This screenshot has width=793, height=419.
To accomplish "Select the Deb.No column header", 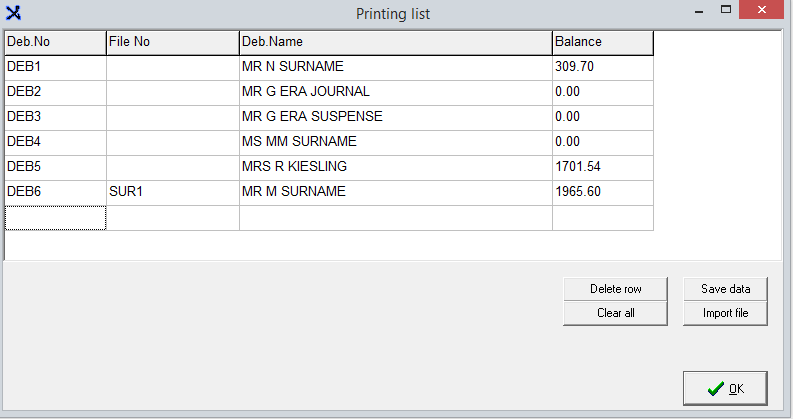I will tap(55, 42).
